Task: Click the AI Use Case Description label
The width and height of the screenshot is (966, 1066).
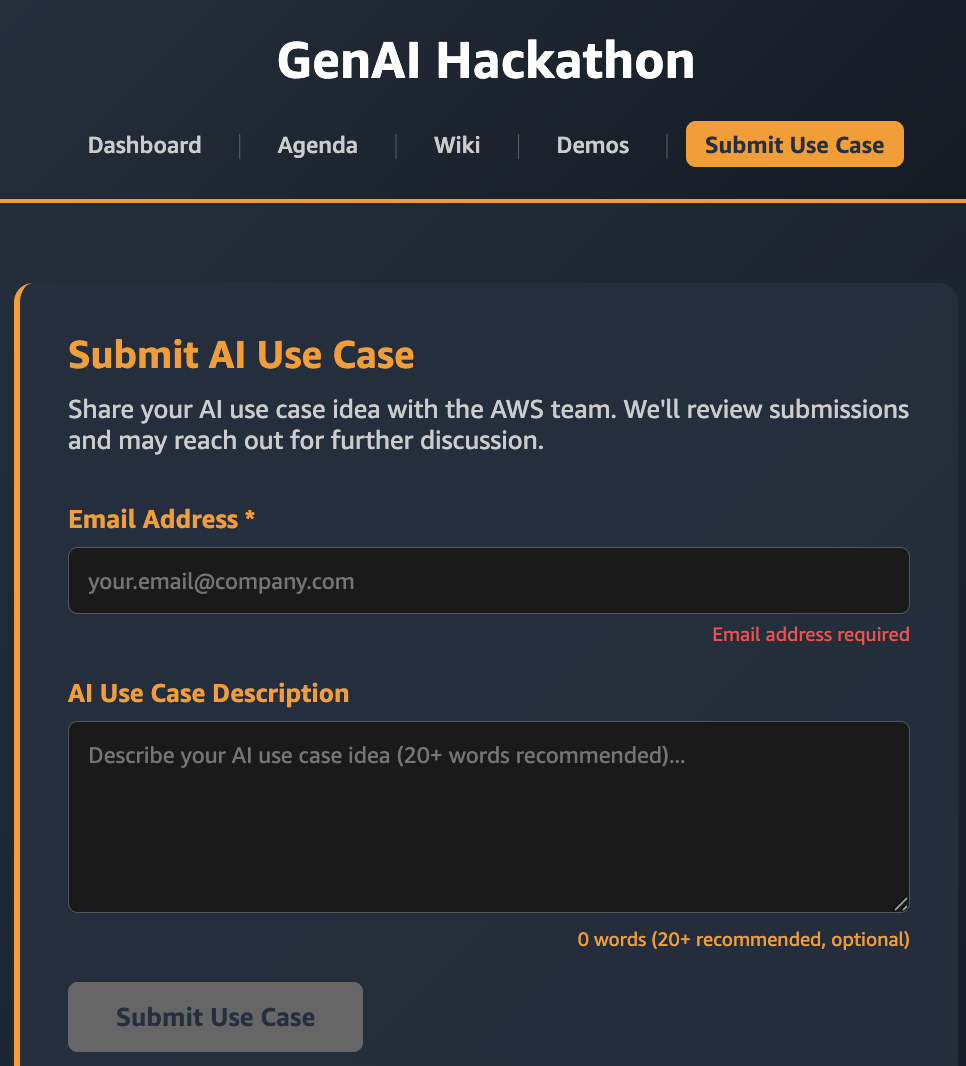Action: pos(208,692)
